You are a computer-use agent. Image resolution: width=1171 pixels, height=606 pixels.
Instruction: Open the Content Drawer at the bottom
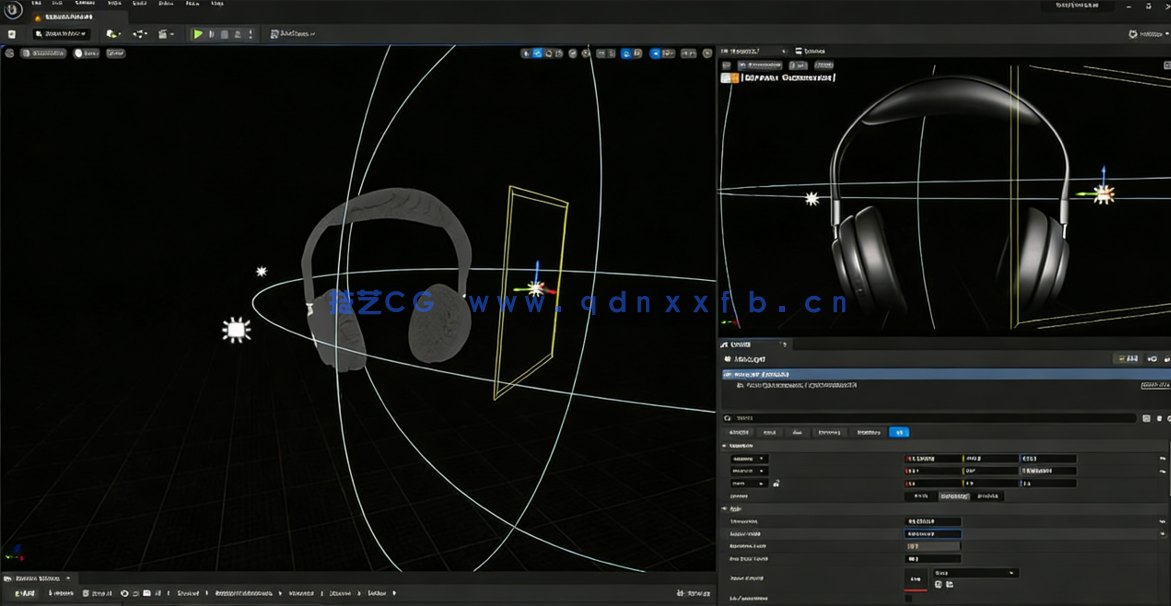pos(35,578)
